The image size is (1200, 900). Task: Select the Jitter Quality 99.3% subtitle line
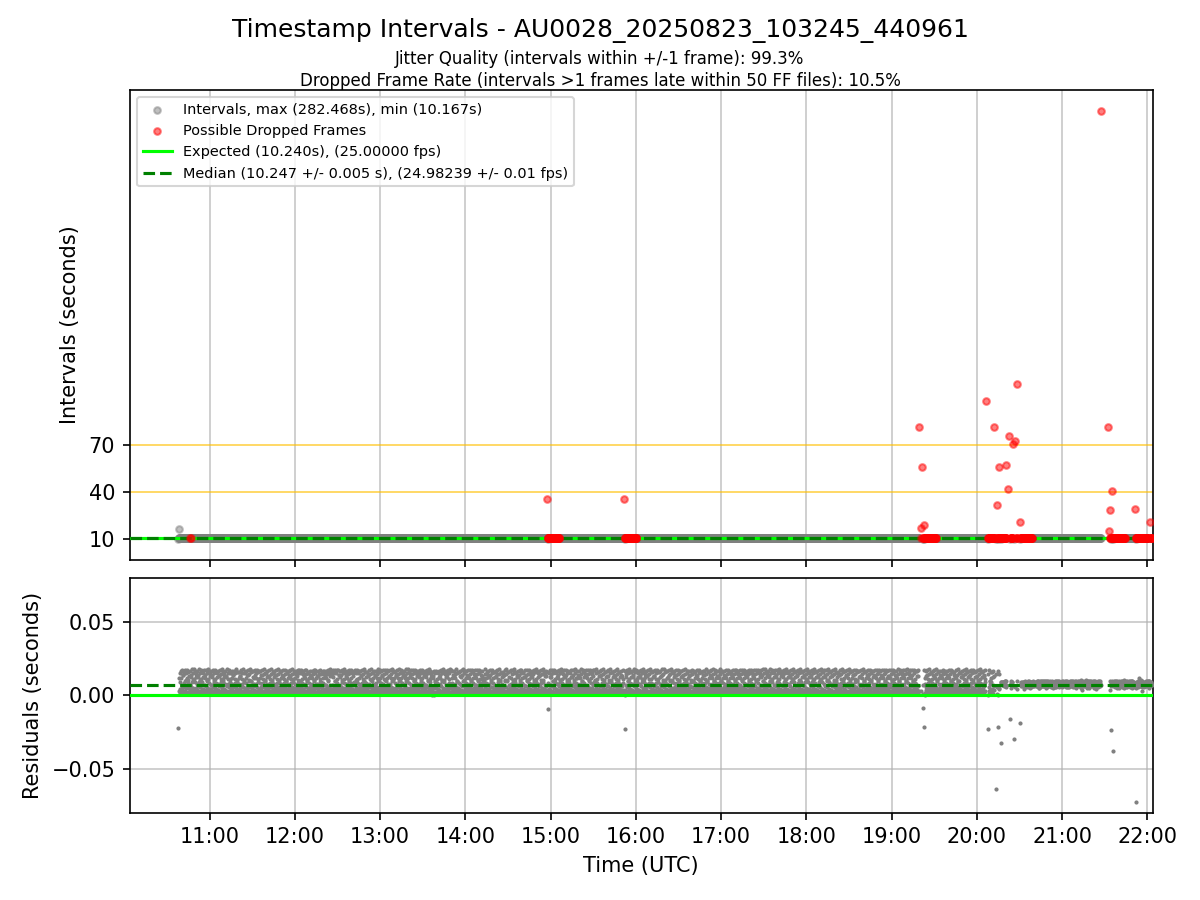point(600,59)
